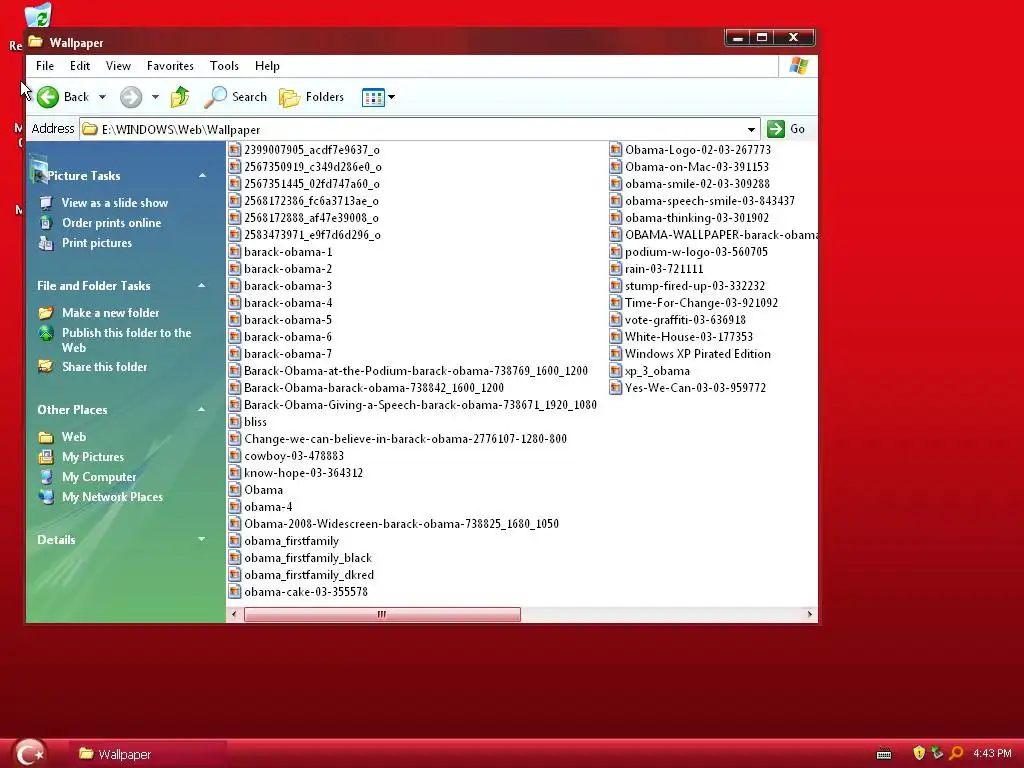Screen dimensions: 1024x768
Task: Click Order prints online link
Action: coord(112,223)
